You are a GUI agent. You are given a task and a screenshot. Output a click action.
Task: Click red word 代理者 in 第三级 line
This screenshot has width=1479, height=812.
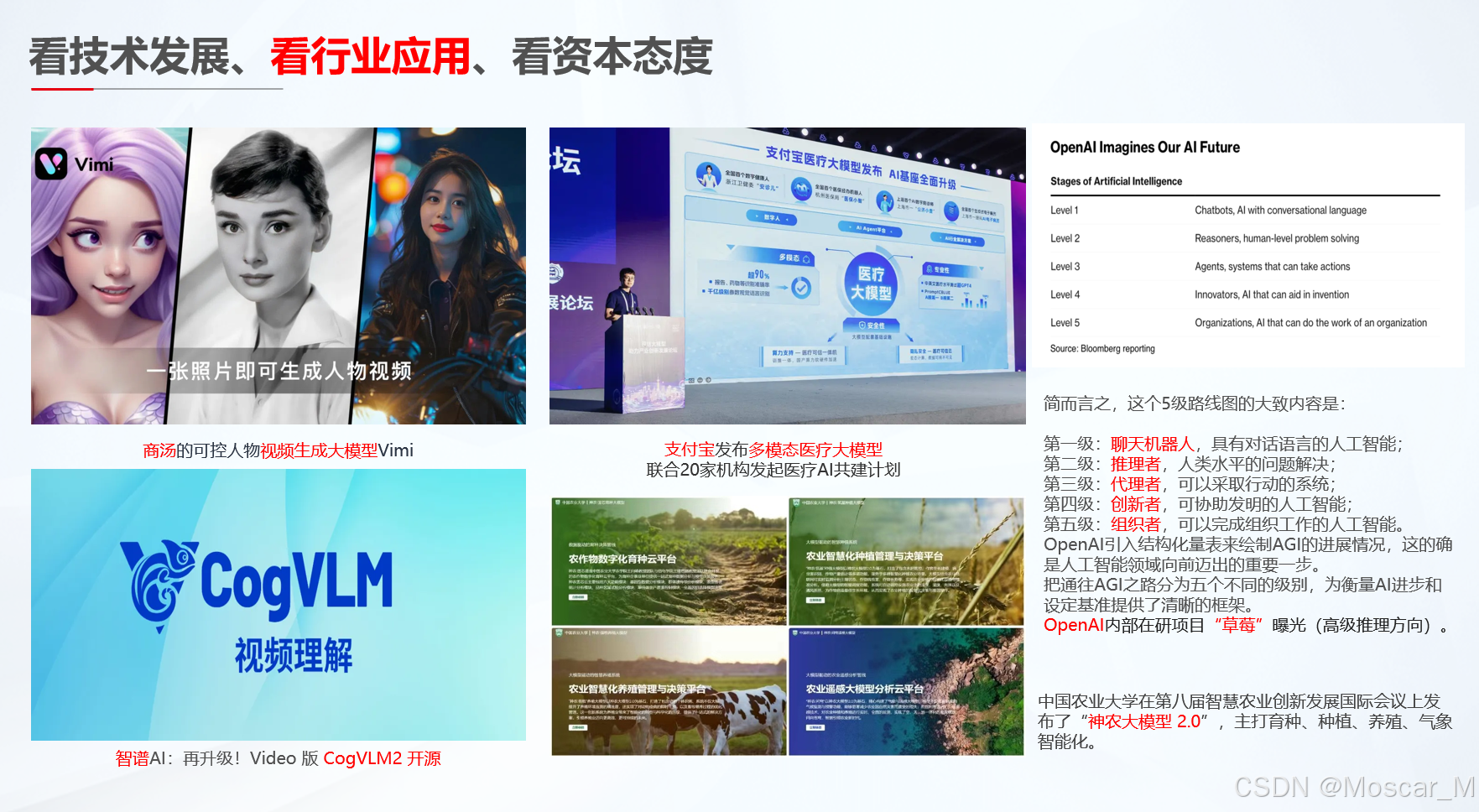click(x=1136, y=484)
